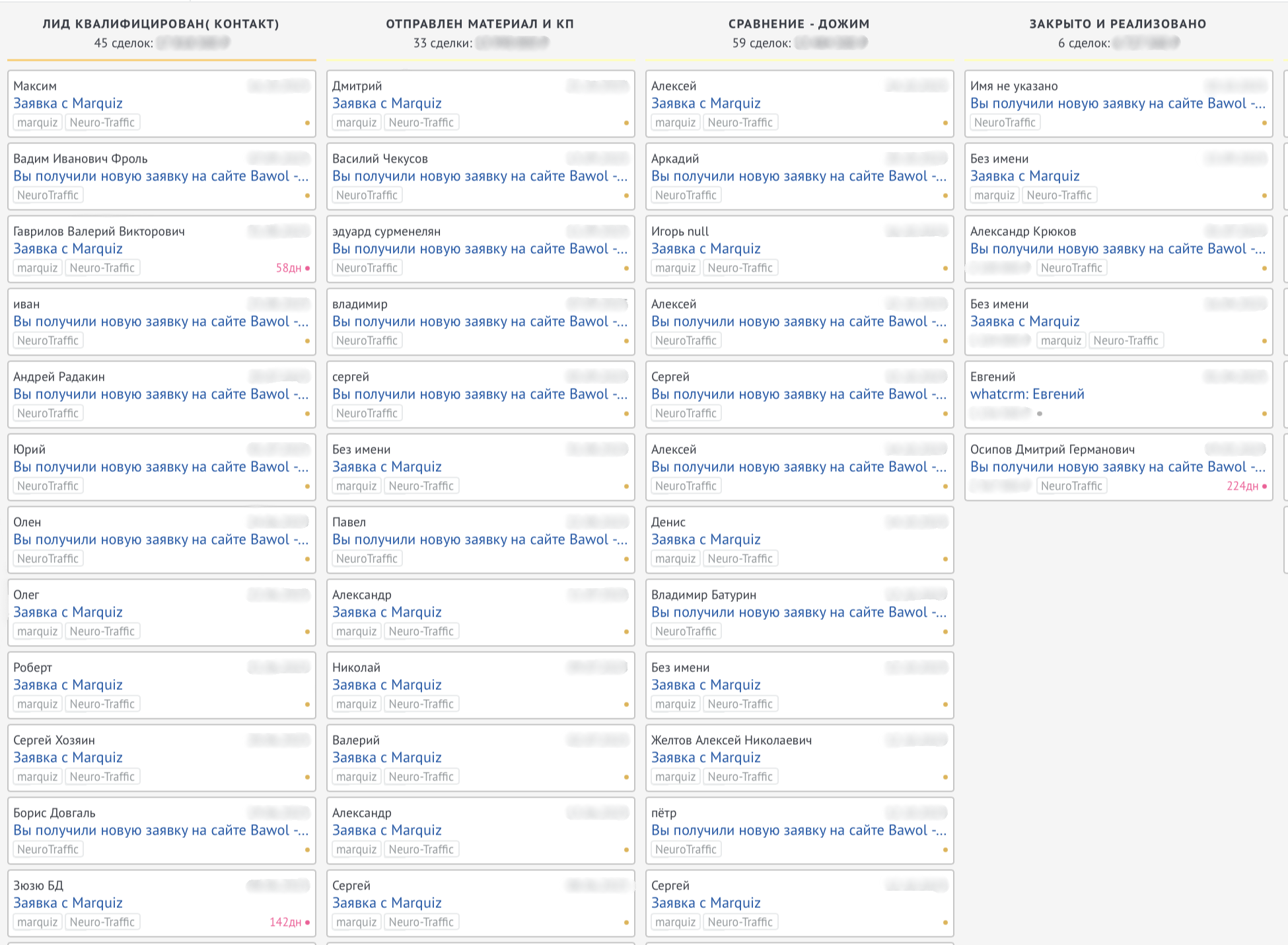
Task: Click the NeuroTraffic tag on Аркадий's card
Action: [x=686, y=196]
